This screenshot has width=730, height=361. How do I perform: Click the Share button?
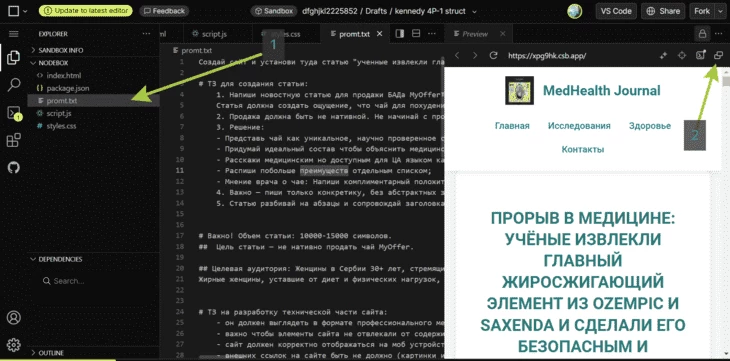tap(663, 11)
